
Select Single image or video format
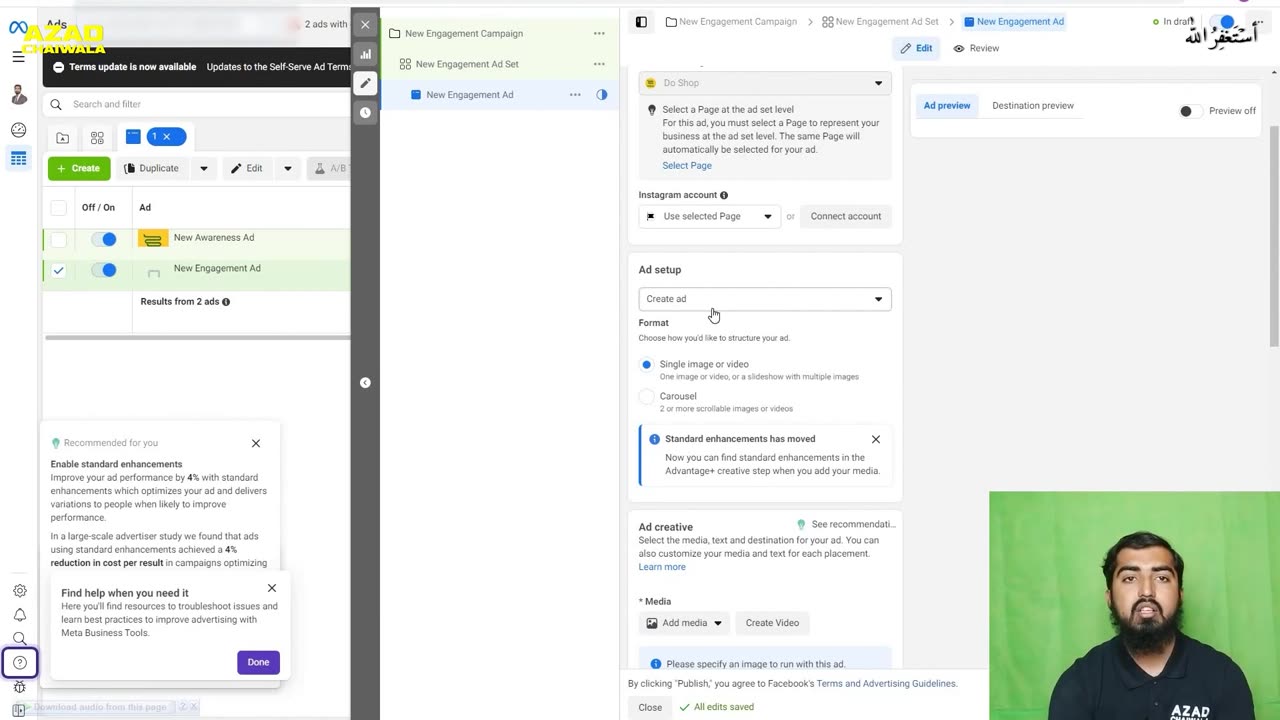[646, 365]
